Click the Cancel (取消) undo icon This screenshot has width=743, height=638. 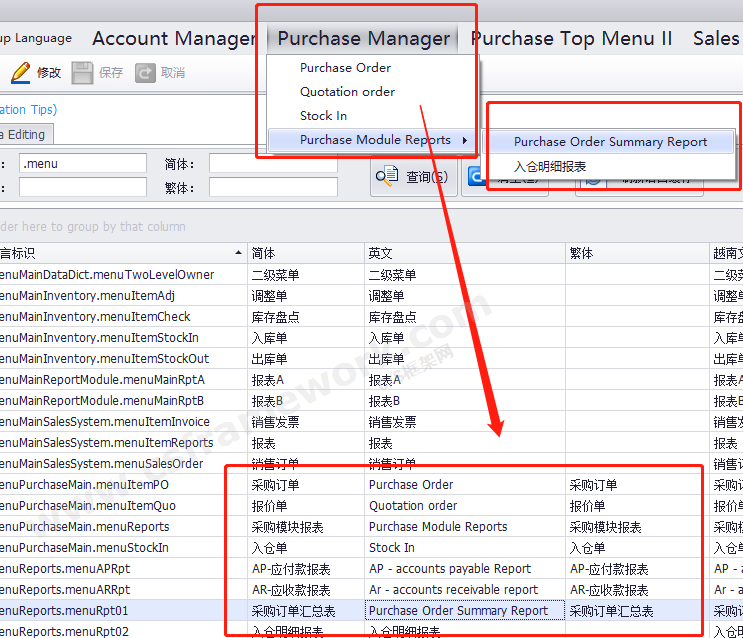pyautogui.click(x=146, y=73)
